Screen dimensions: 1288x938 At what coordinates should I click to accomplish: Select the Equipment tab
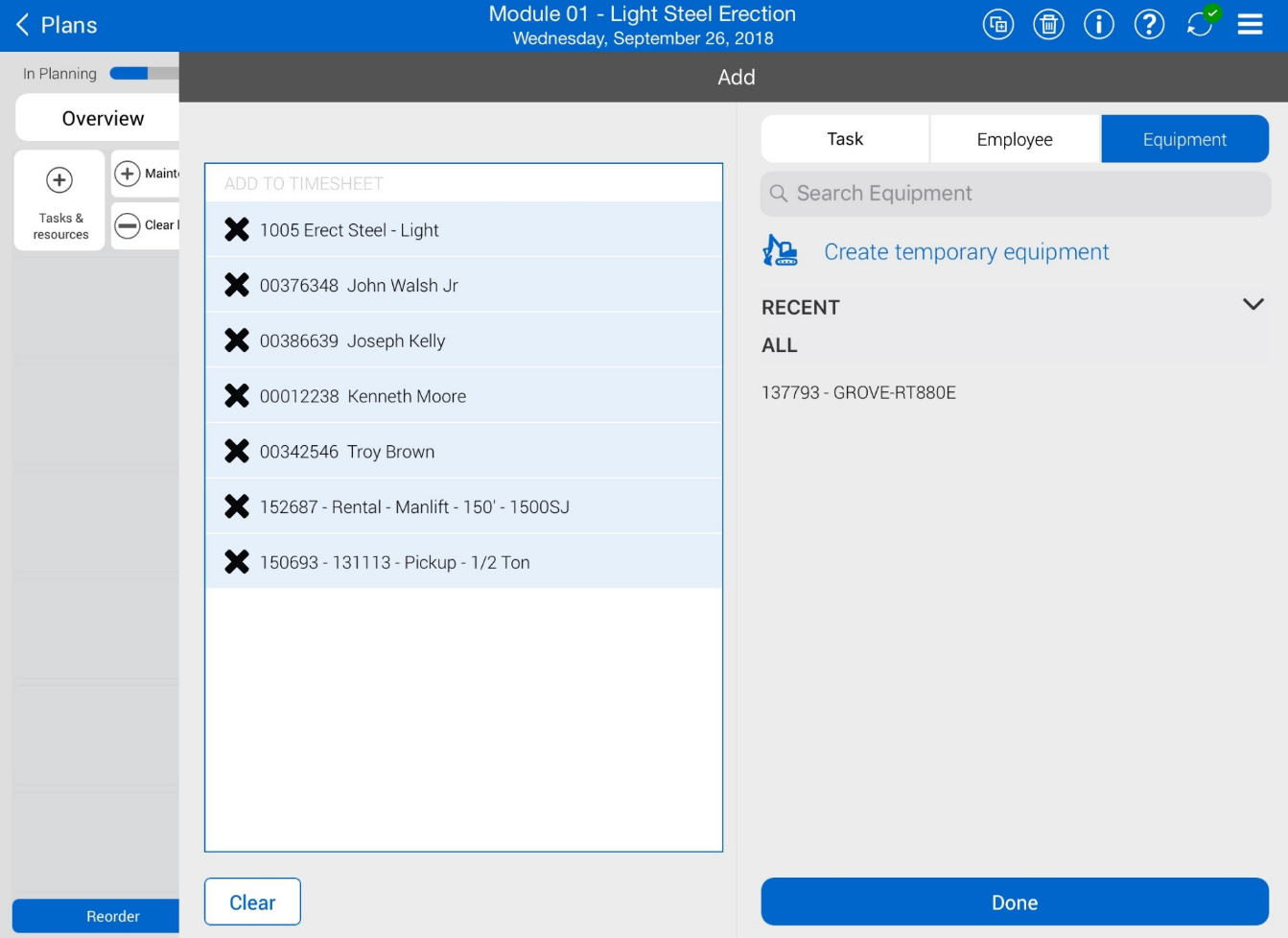1184,139
